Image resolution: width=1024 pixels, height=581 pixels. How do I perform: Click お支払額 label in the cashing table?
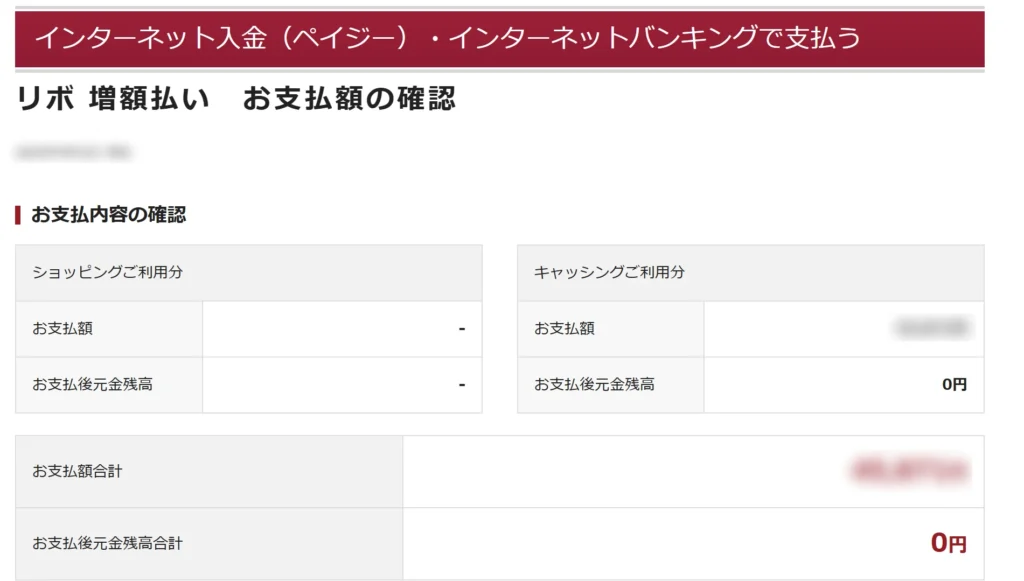(564, 328)
